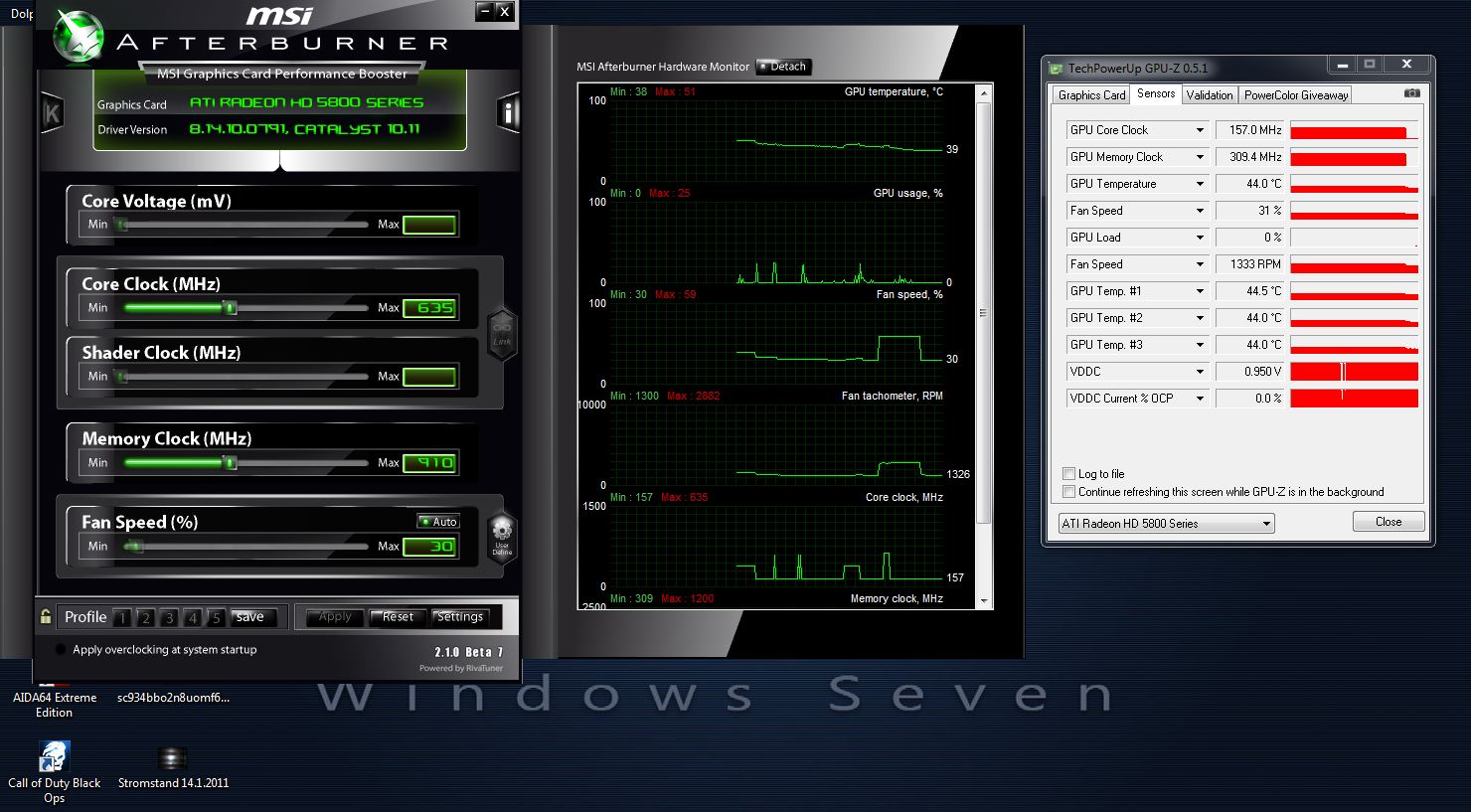Select profile slot 2
Screen dimensions: 1471x812
coord(145,617)
